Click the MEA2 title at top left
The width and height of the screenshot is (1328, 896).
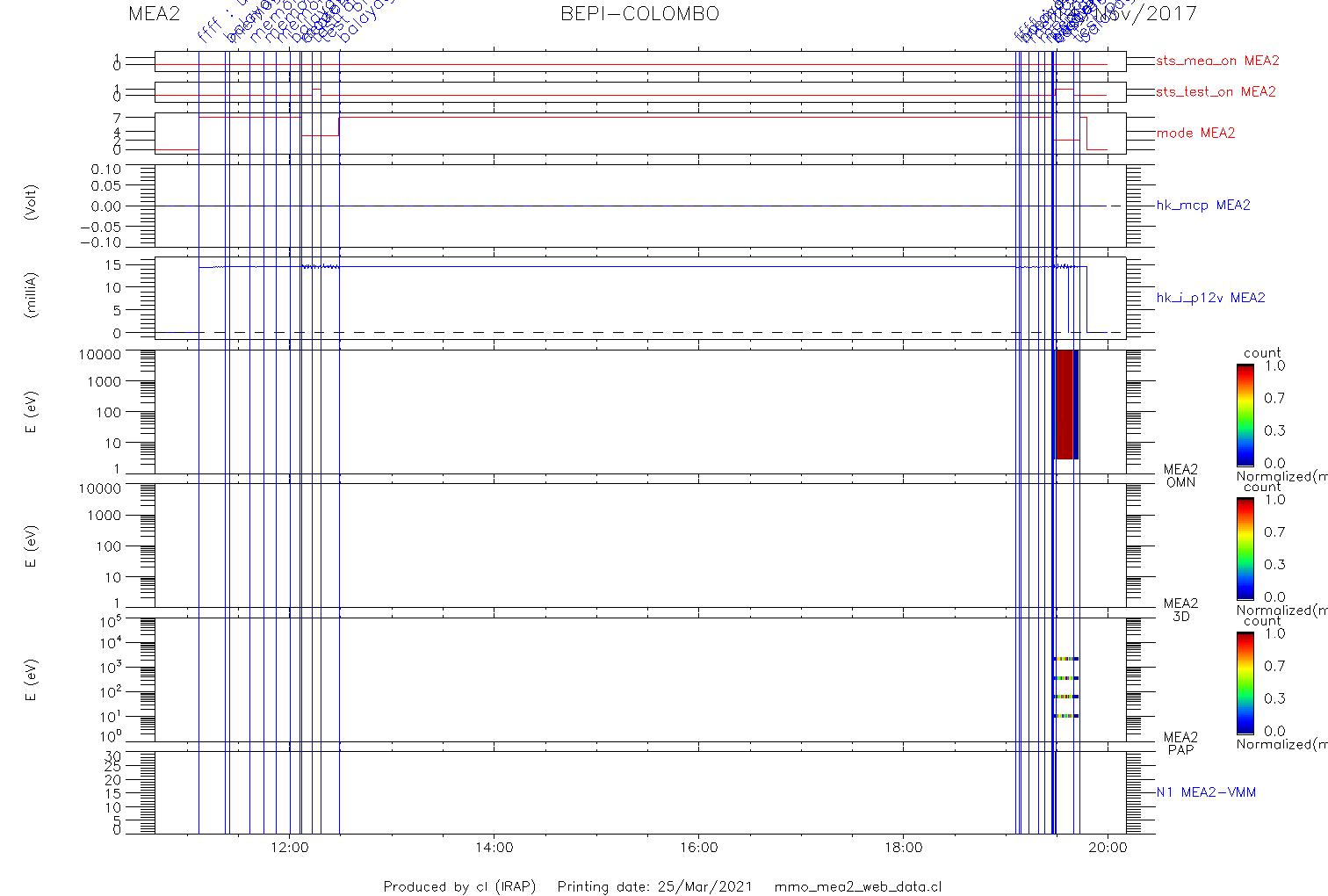click(x=154, y=14)
